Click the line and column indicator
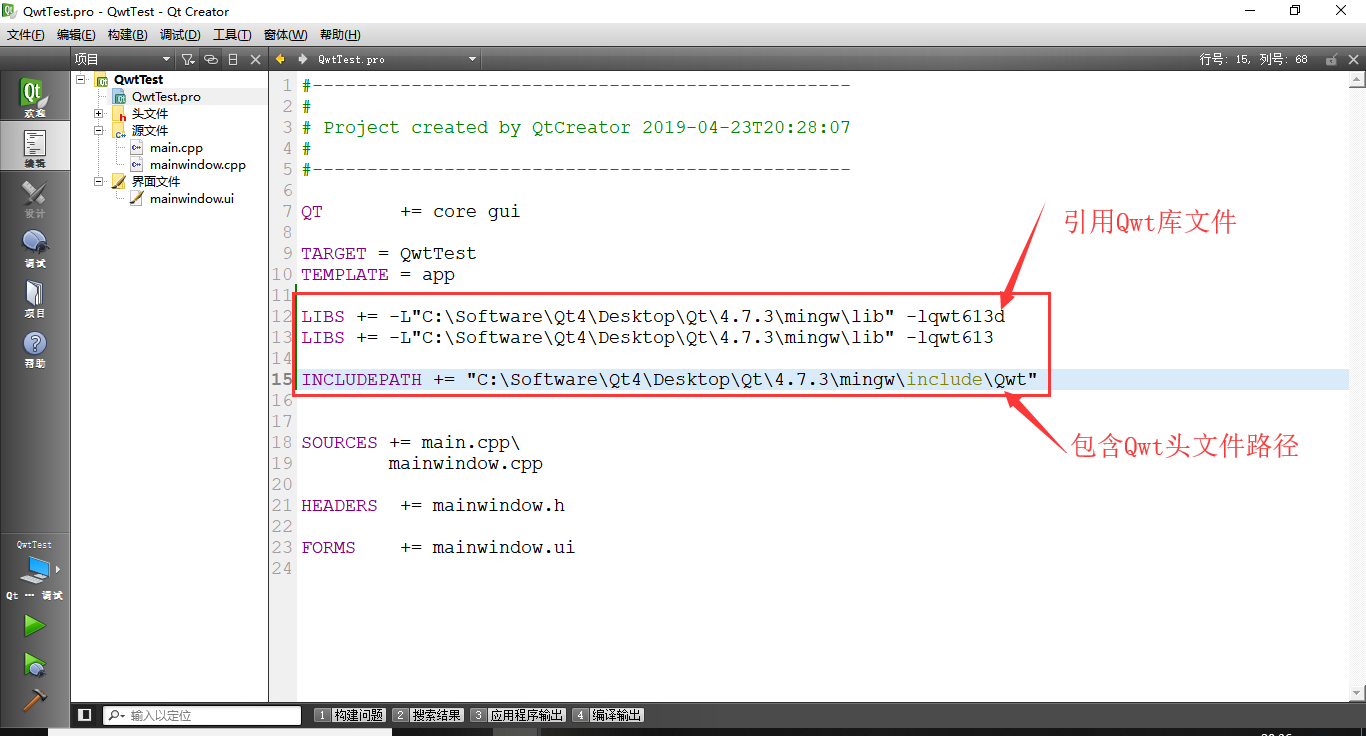This screenshot has height=736, width=1366. tap(1254, 60)
